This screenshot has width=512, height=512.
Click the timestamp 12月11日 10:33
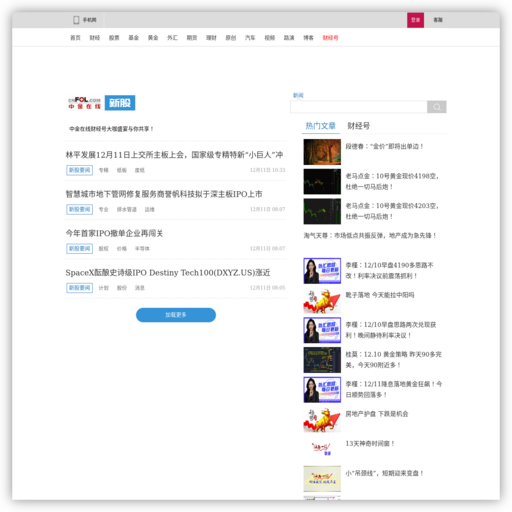pos(268,170)
